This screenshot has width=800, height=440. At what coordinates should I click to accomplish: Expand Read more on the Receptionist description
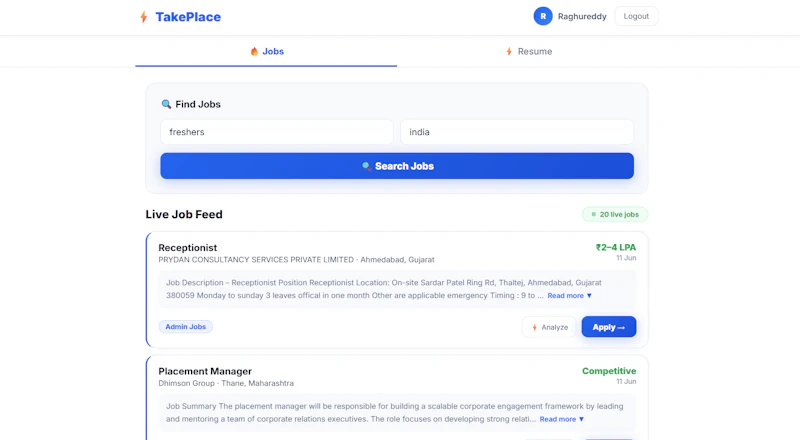pyautogui.click(x=569, y=296)
